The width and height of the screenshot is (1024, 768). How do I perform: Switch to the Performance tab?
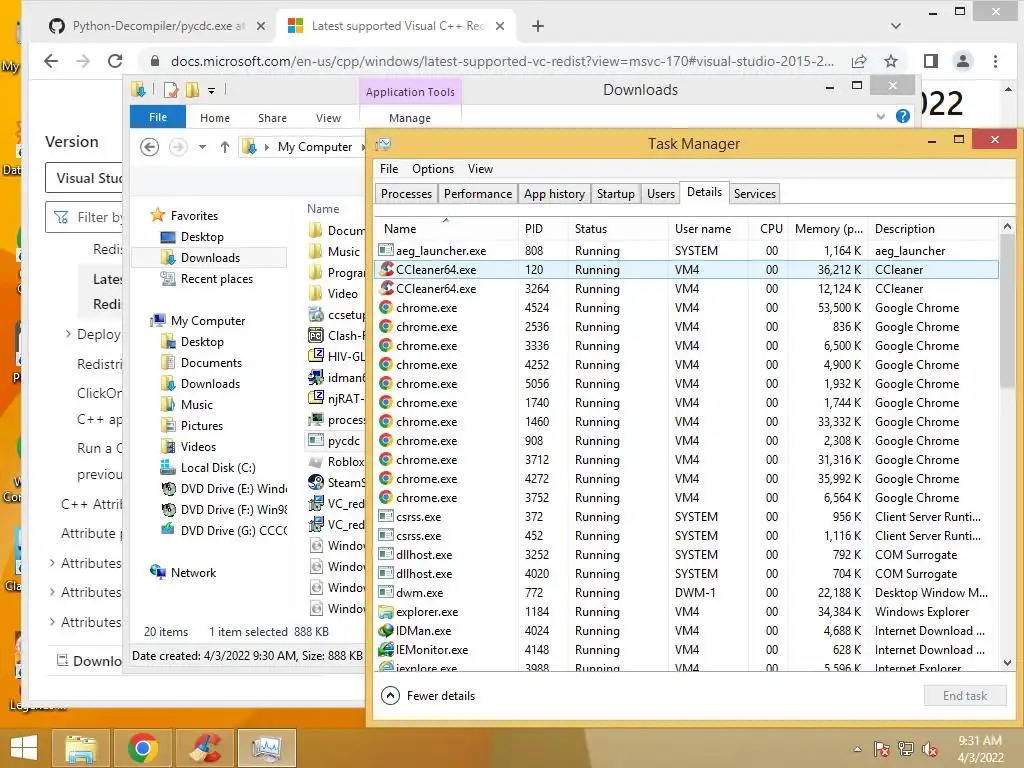[478, 194]
